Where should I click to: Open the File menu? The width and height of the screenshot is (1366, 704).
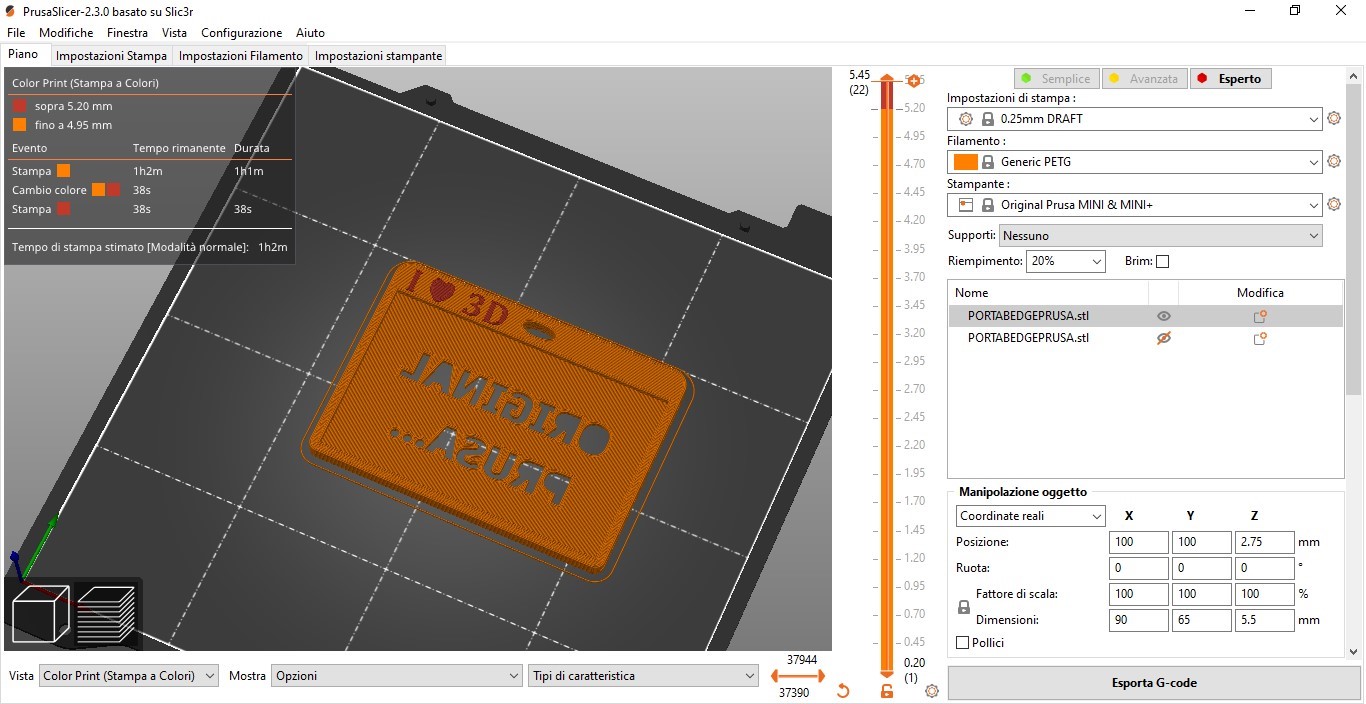click(16, 33)
